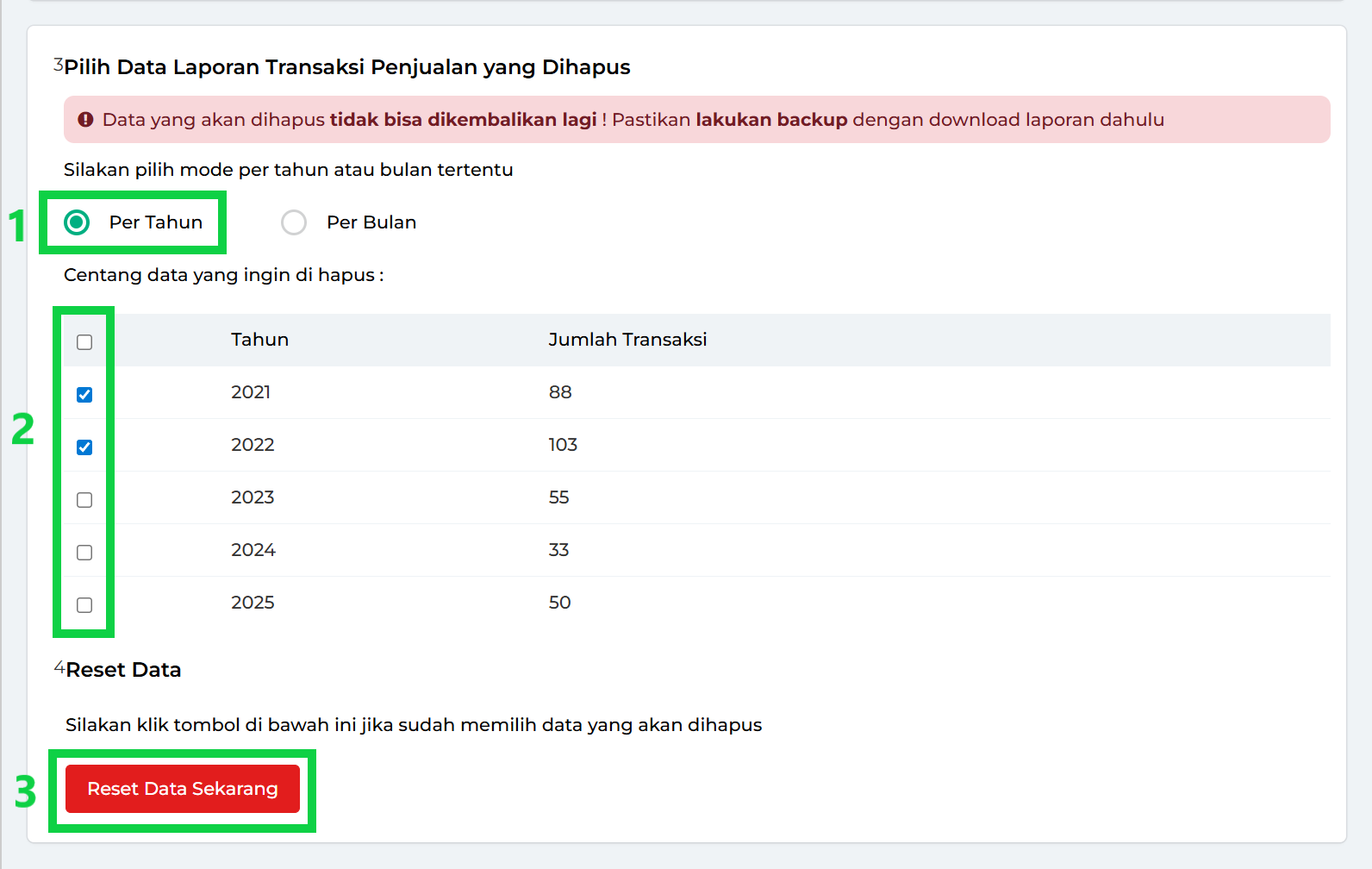
Task: Uncheck the 2021 row checkbox
Action: (84, 395)
